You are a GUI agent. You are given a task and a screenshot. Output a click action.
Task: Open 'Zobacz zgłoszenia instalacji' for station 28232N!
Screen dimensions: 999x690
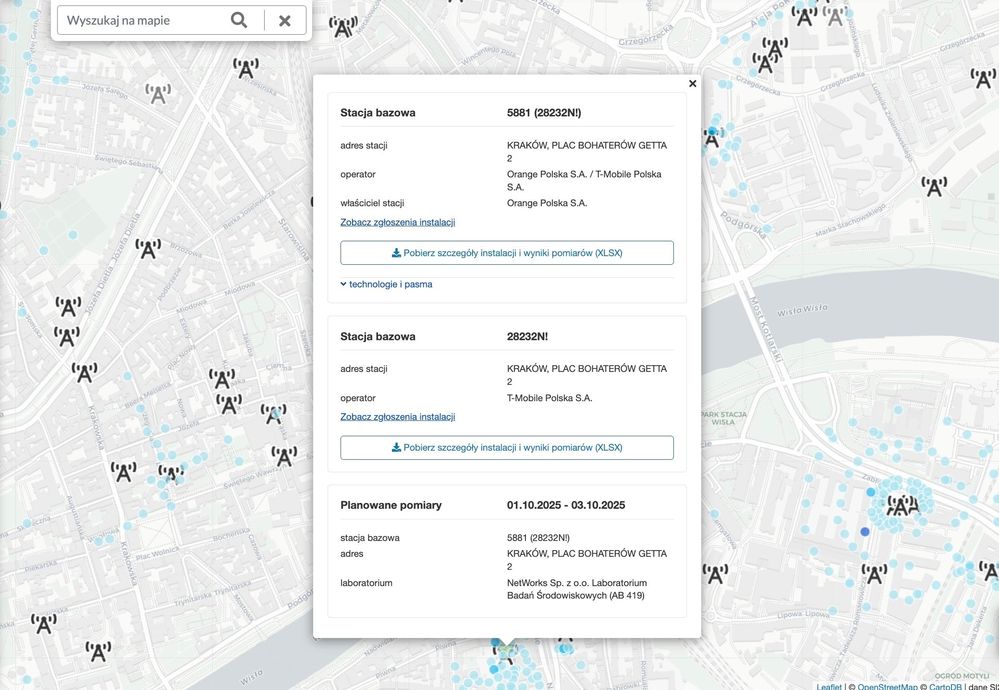[397, 416]
